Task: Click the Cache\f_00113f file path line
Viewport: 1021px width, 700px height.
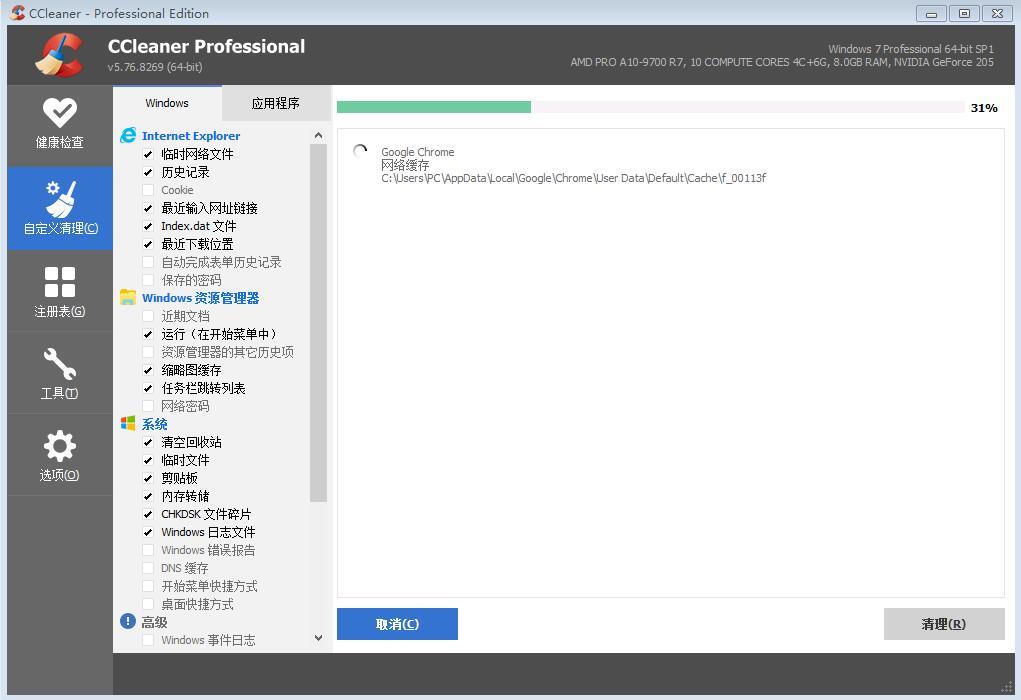Action: pos(574,178)
